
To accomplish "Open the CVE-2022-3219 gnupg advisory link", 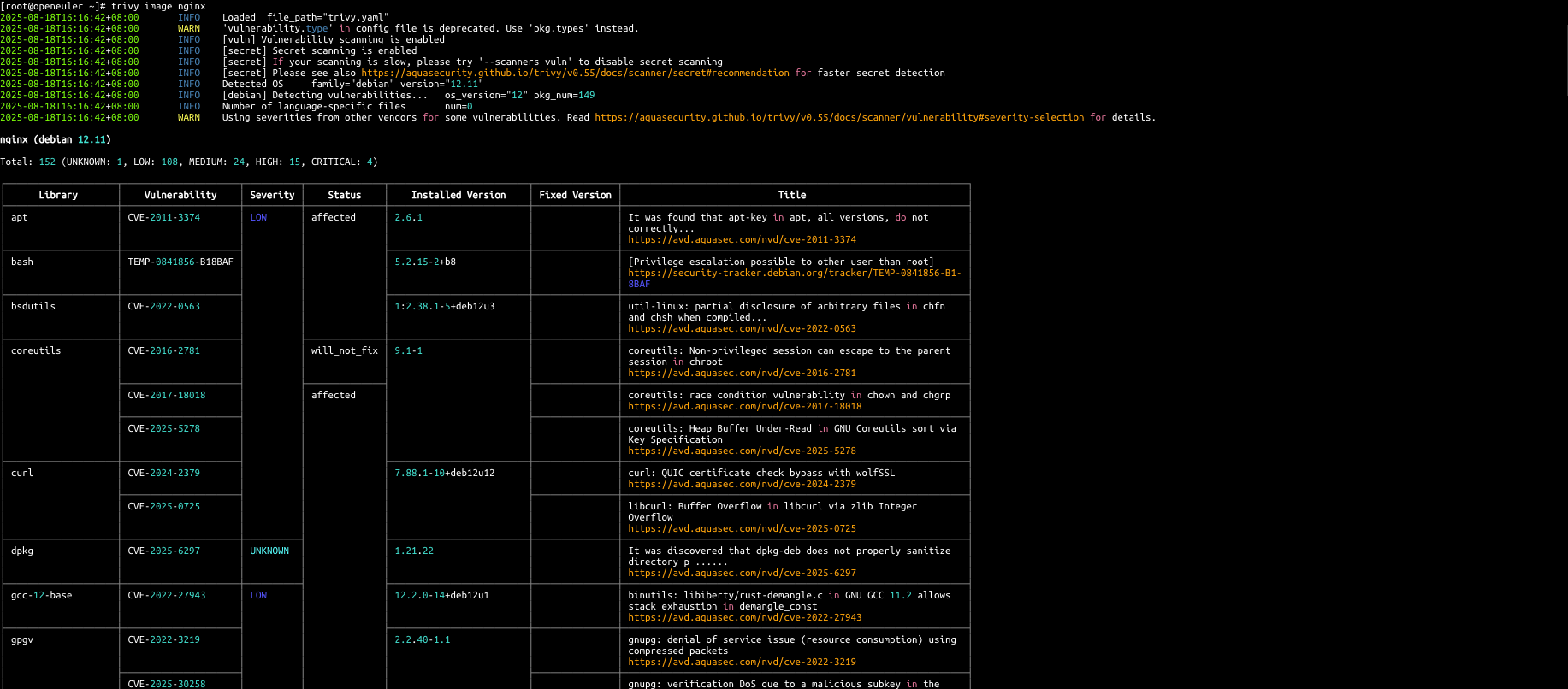I will tap(742, 662).
